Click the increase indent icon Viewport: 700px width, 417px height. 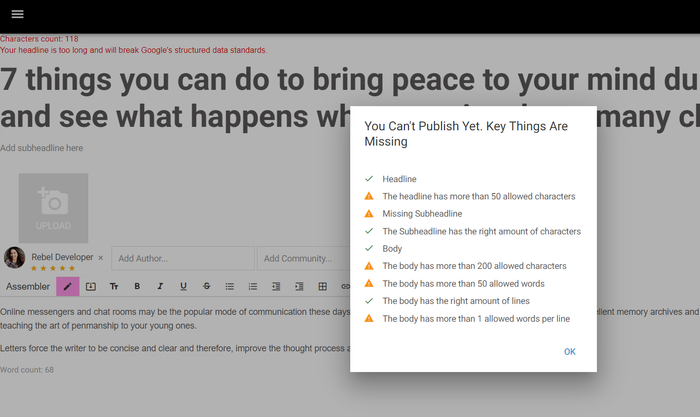[x=299, y=287]
